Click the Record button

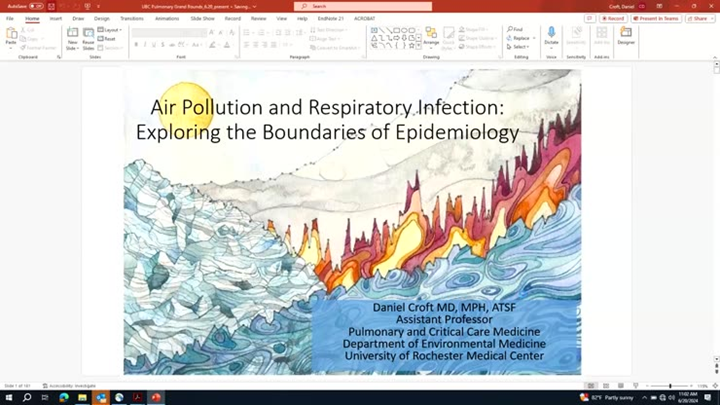click(613, 18)
